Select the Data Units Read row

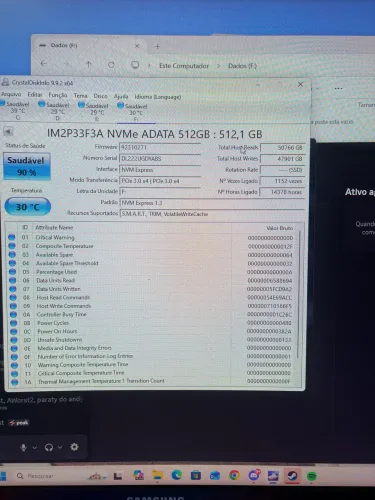click(151, 280)
